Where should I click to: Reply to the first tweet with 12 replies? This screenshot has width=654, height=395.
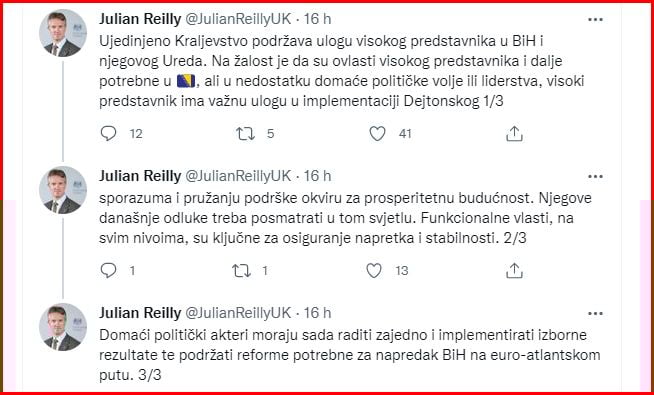coord(109,133)
